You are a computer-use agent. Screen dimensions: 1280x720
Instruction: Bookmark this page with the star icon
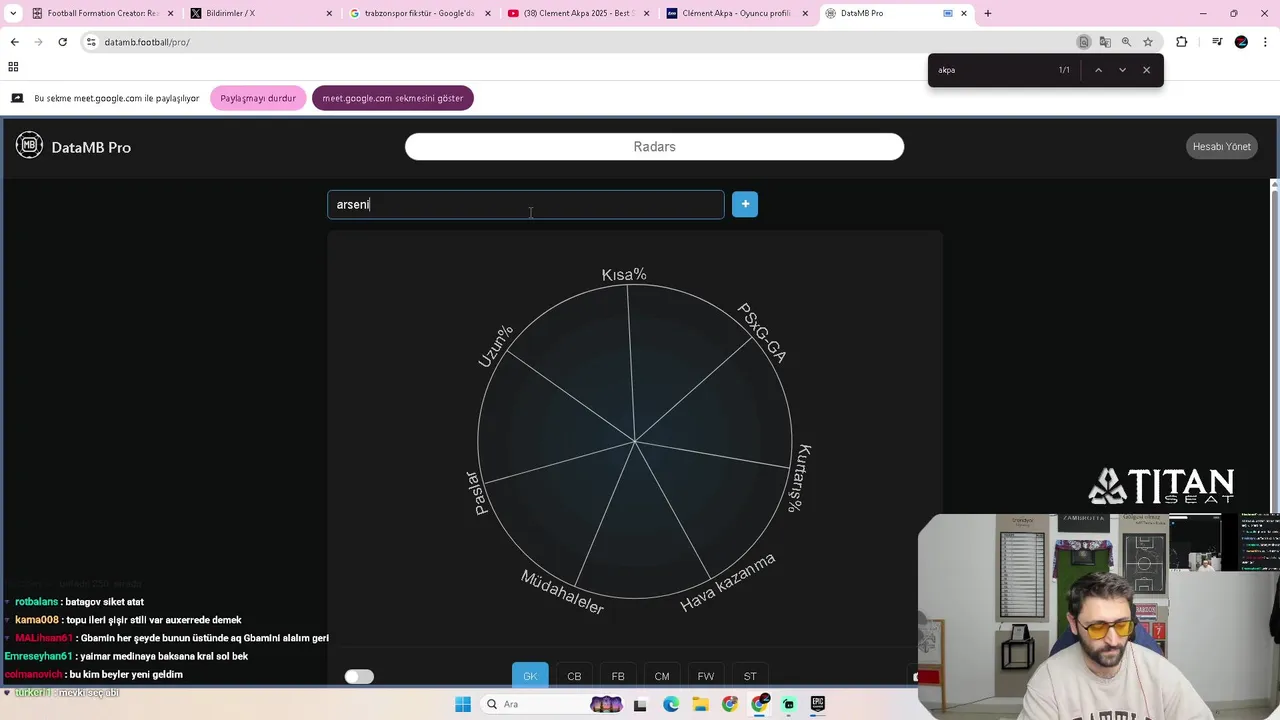(1148, 42)
